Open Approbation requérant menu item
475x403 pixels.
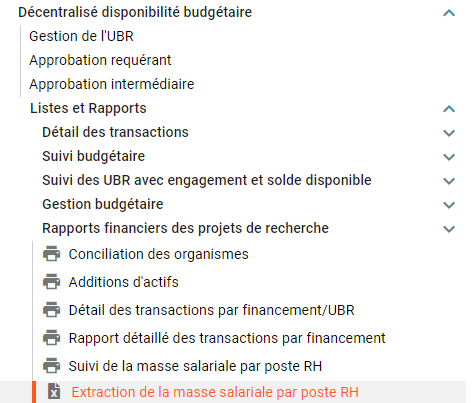coord(100,60)
